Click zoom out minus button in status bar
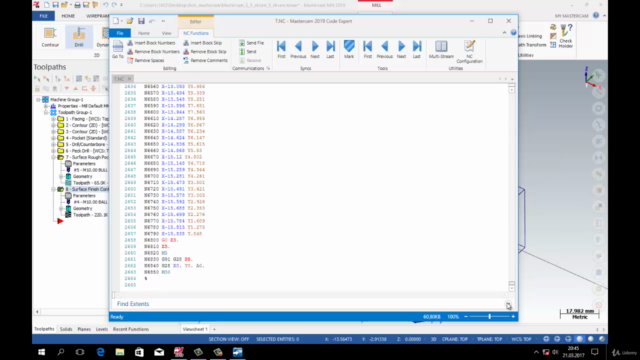The width and height of the screenshot is (640, 360). click(466, 317)
